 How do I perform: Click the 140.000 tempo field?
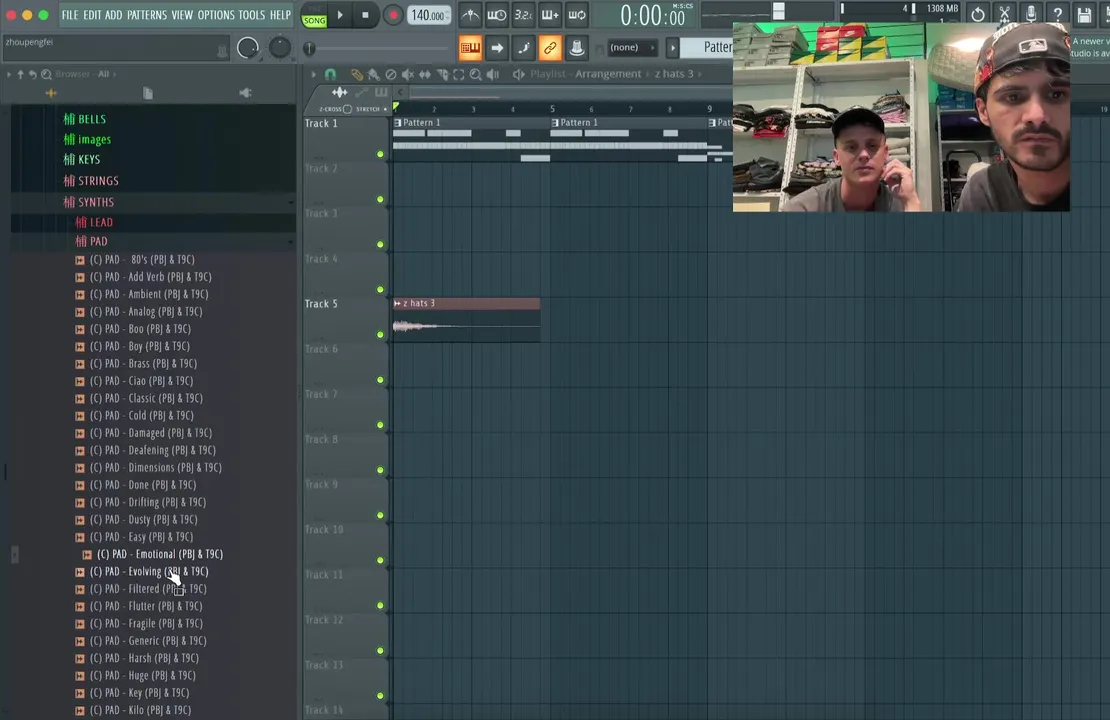coord(429,15)
